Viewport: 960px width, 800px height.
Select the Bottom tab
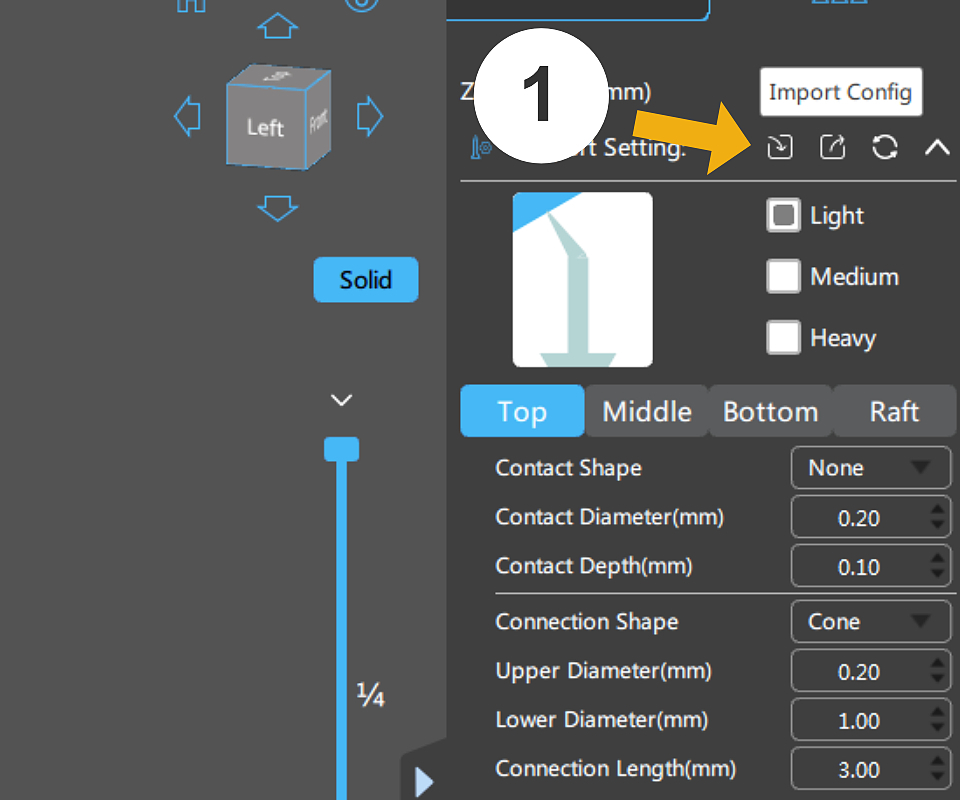(770, 412)
